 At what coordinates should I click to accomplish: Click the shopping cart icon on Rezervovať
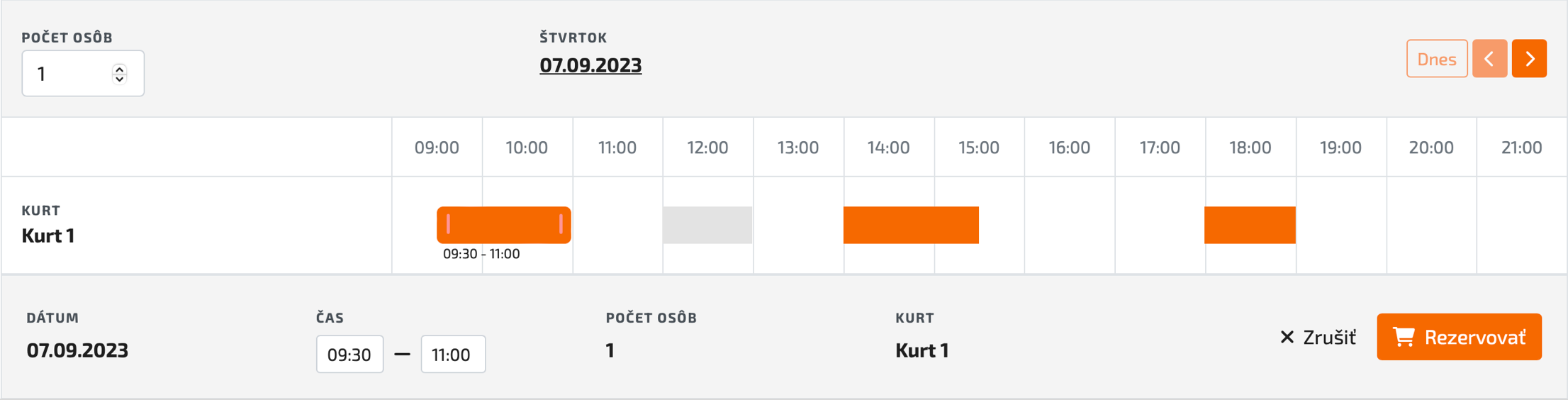pyautogui.click(x=1404, y=337)
